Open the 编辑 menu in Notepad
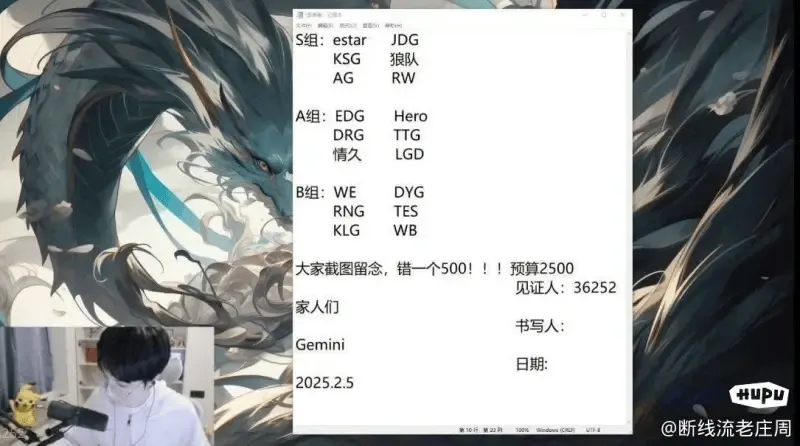This screenshot has height=446, width=800. tap(325, 26)
